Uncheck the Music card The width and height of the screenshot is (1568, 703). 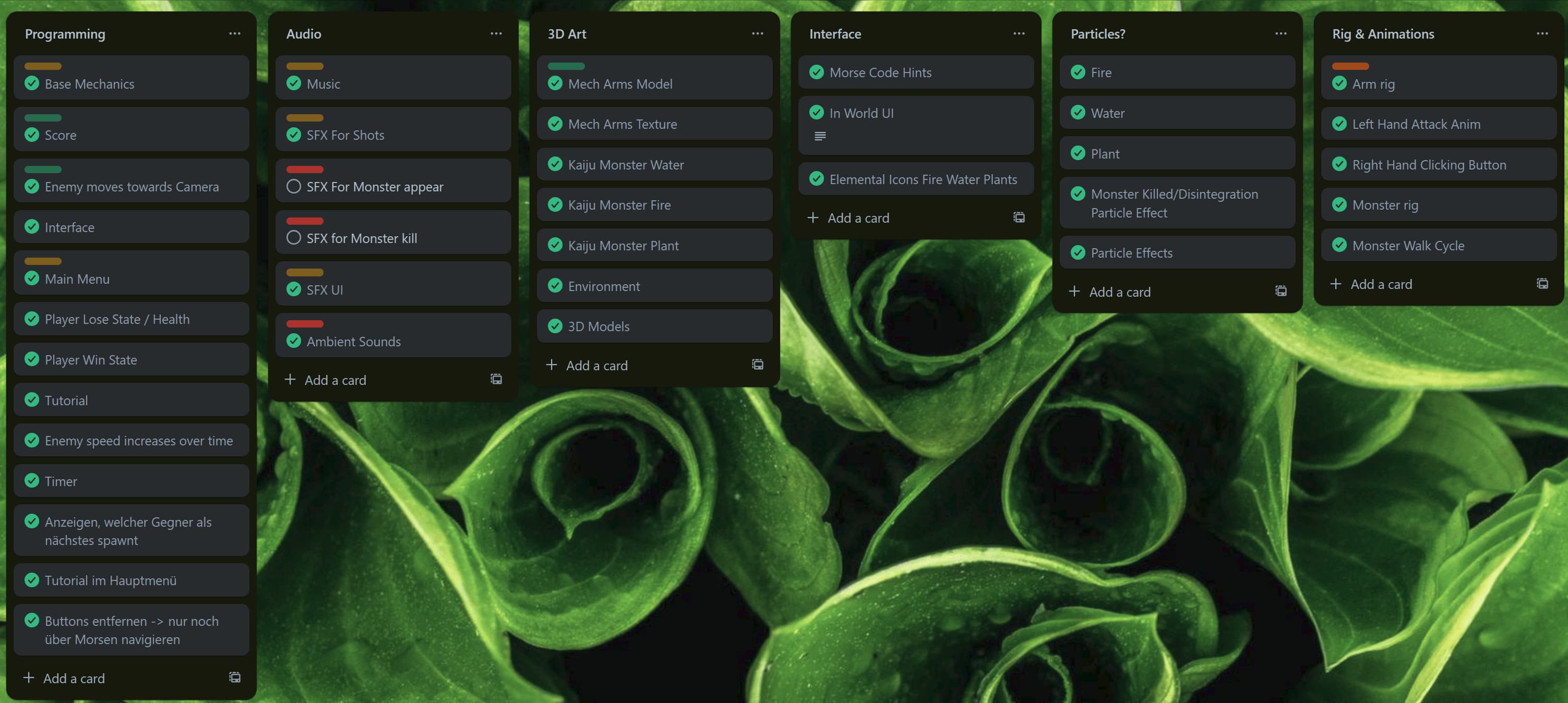293,83
